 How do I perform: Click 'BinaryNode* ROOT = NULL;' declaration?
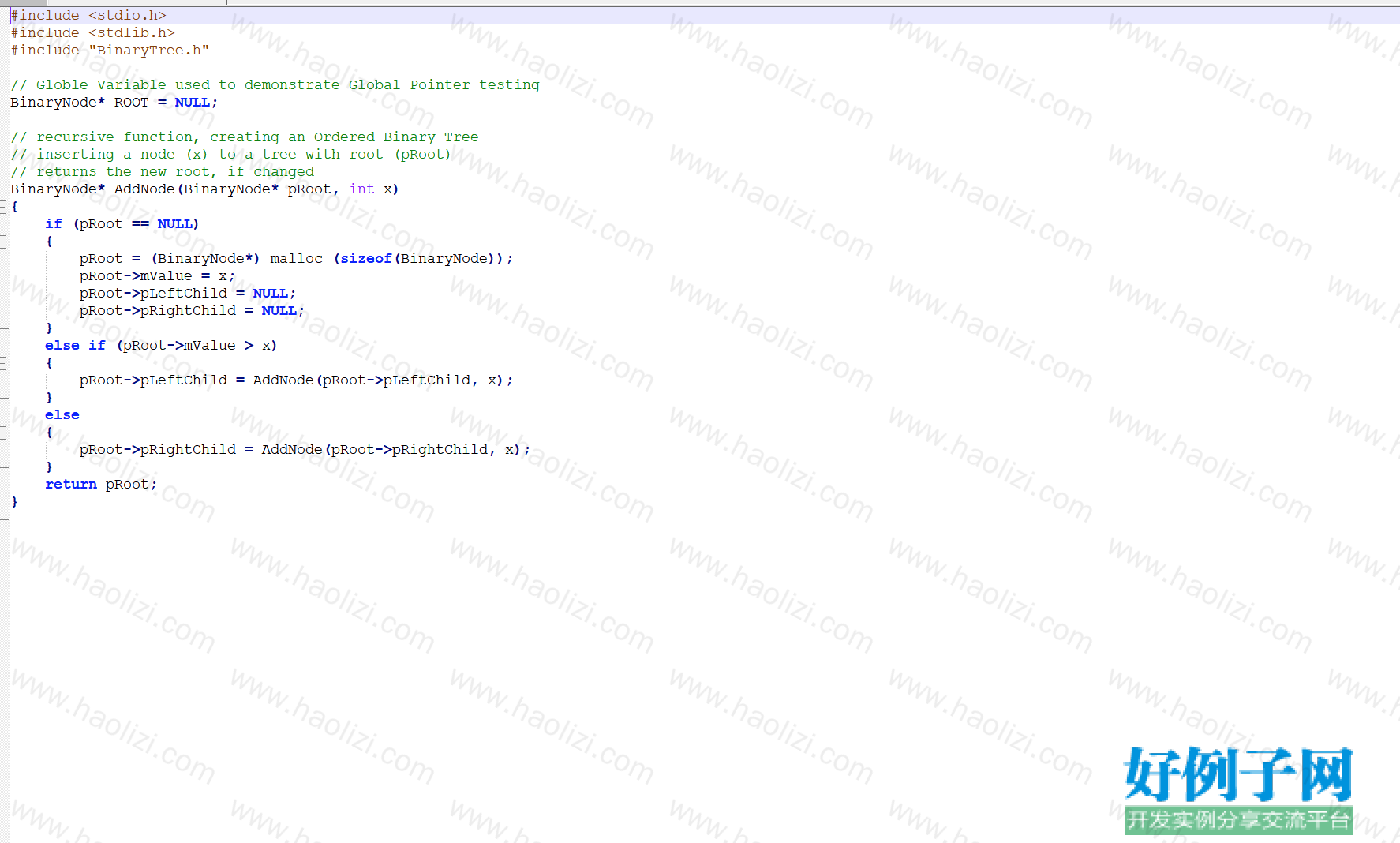point(114,103)
